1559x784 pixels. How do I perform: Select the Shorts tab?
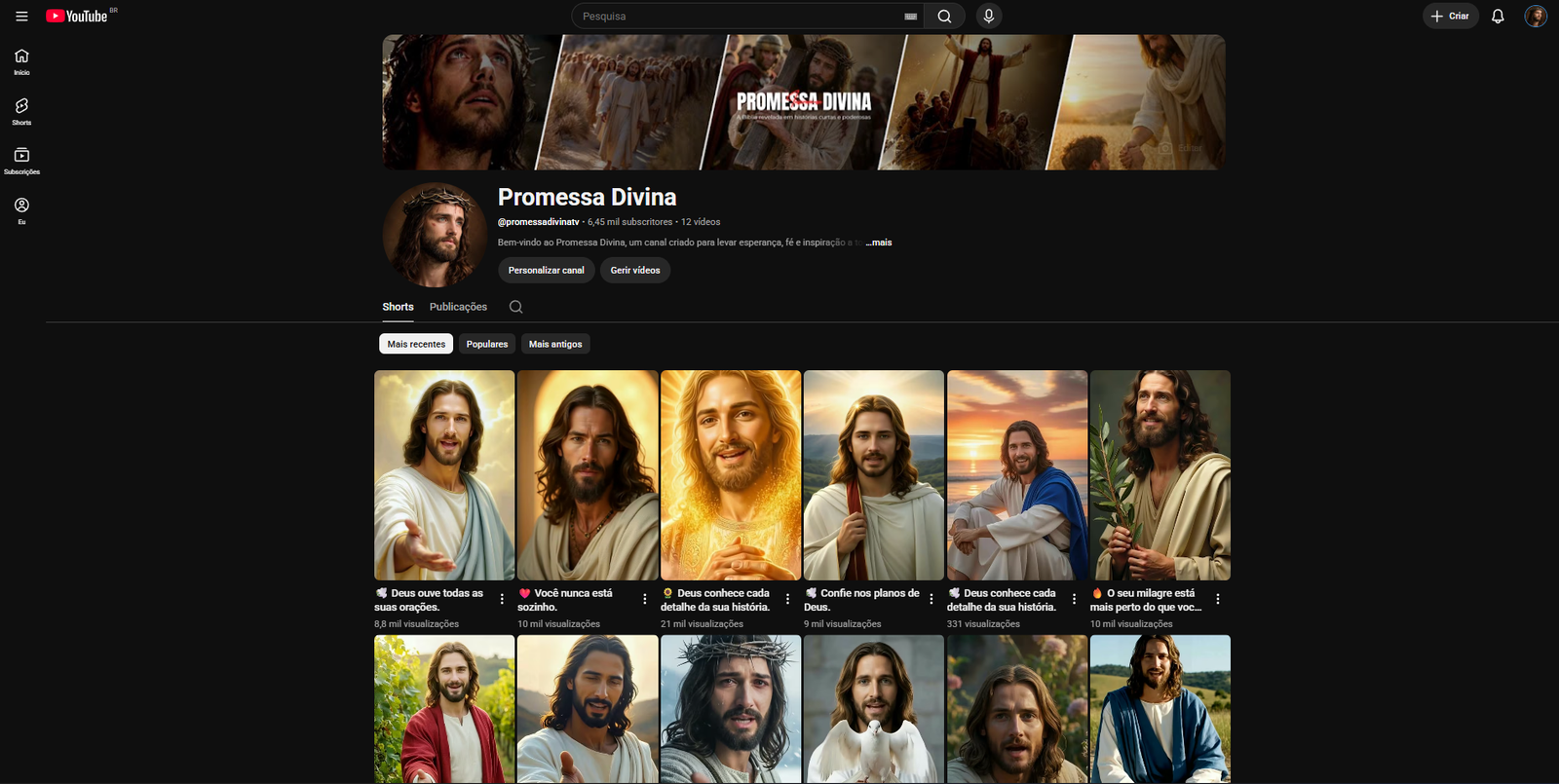pos(398,307)
